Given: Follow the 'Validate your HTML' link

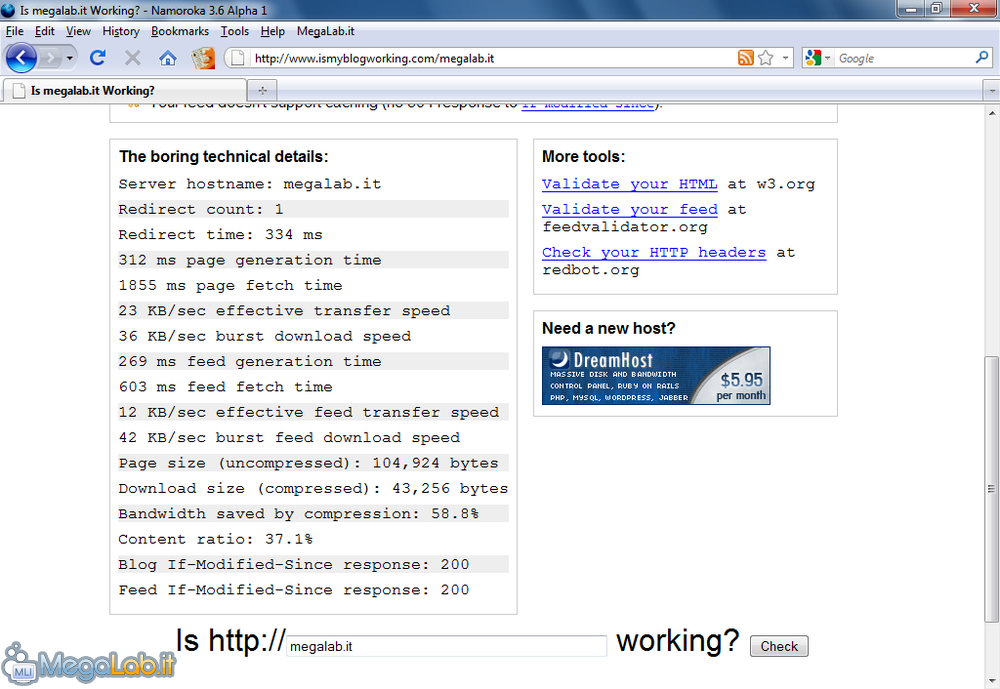Looking at the screenshot, I should pos(629,184).
